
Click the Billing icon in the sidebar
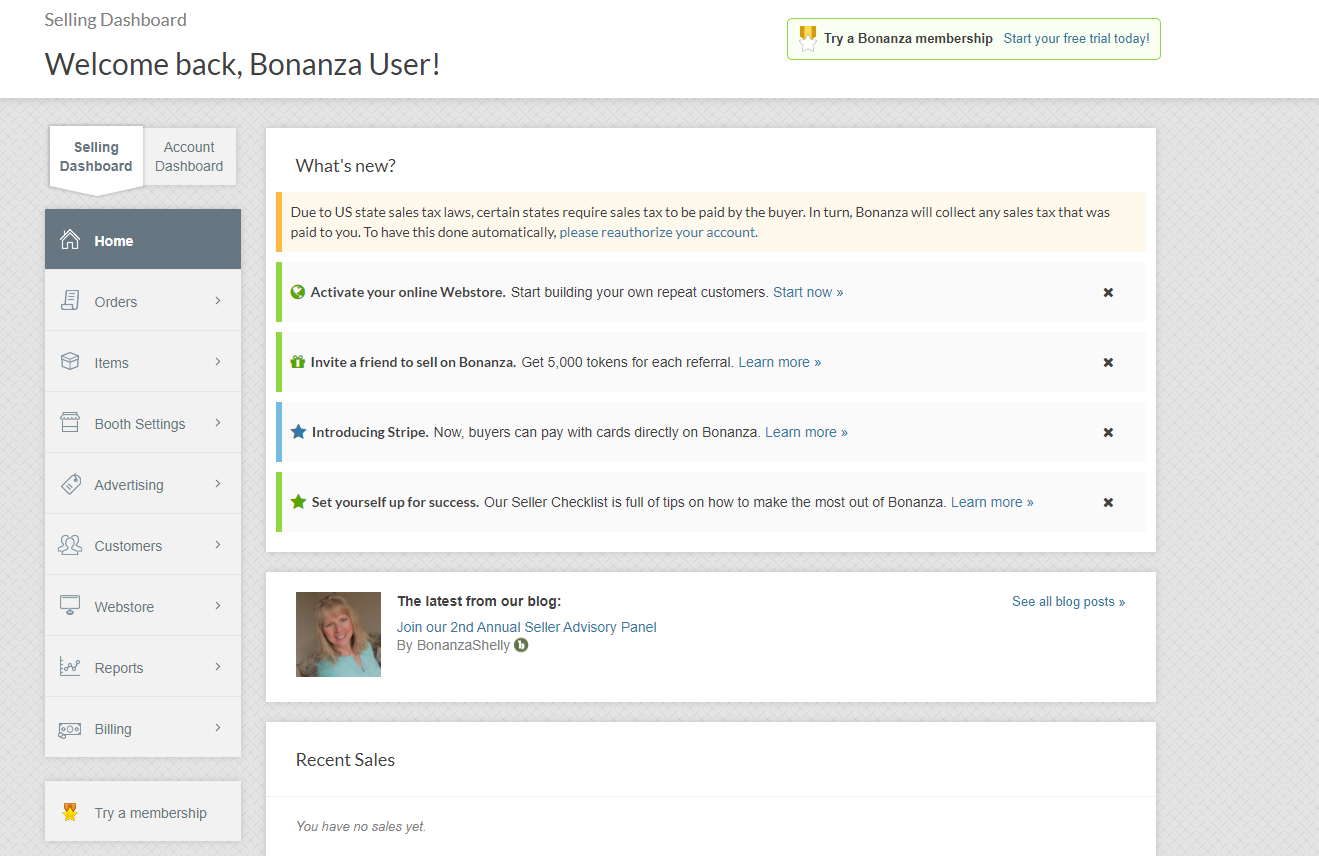click(x=70, y=727)
